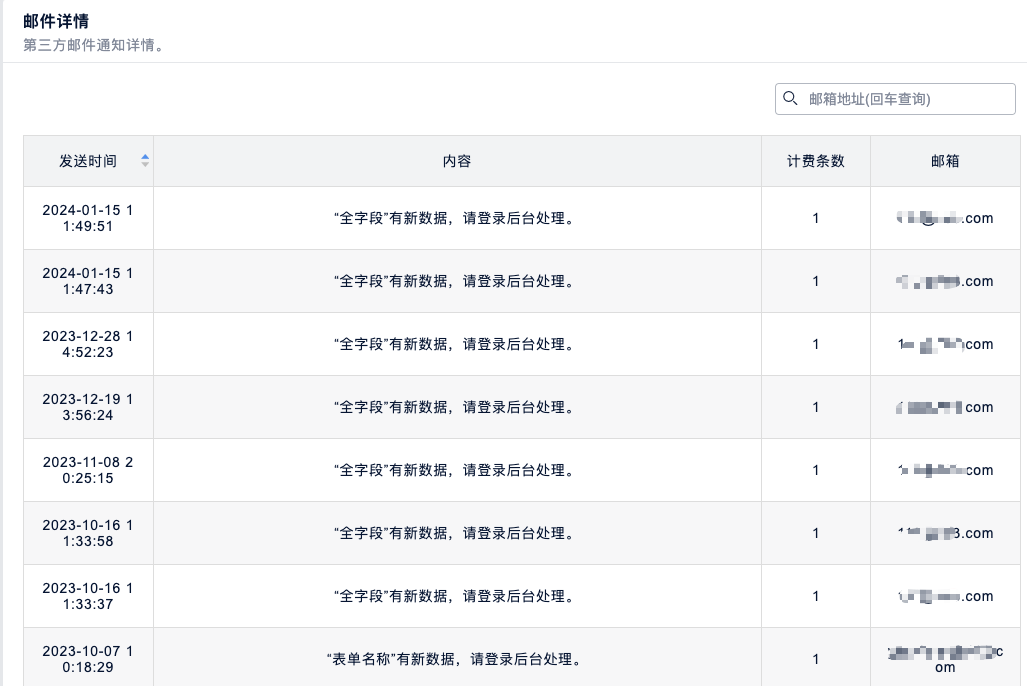Click the 内容 column header

point(457,161)
